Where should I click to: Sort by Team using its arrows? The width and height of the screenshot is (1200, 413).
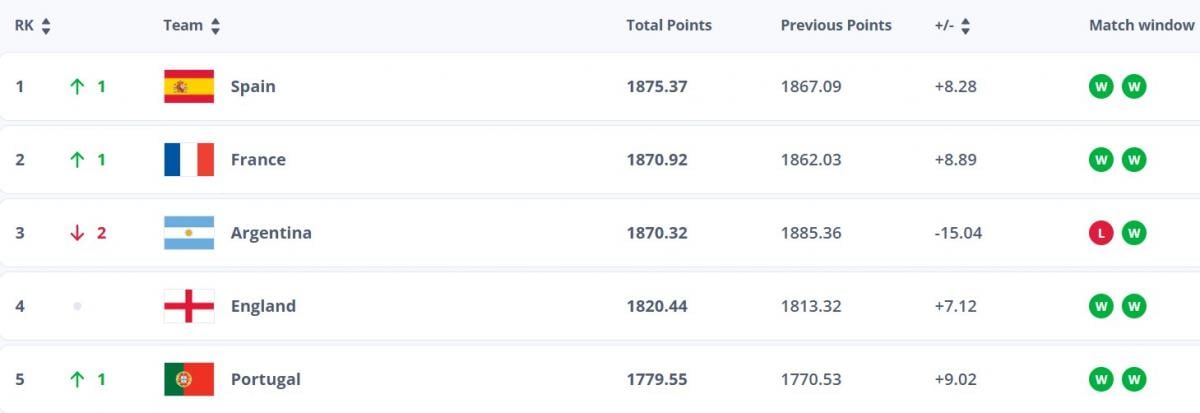[x=216, y=26]
